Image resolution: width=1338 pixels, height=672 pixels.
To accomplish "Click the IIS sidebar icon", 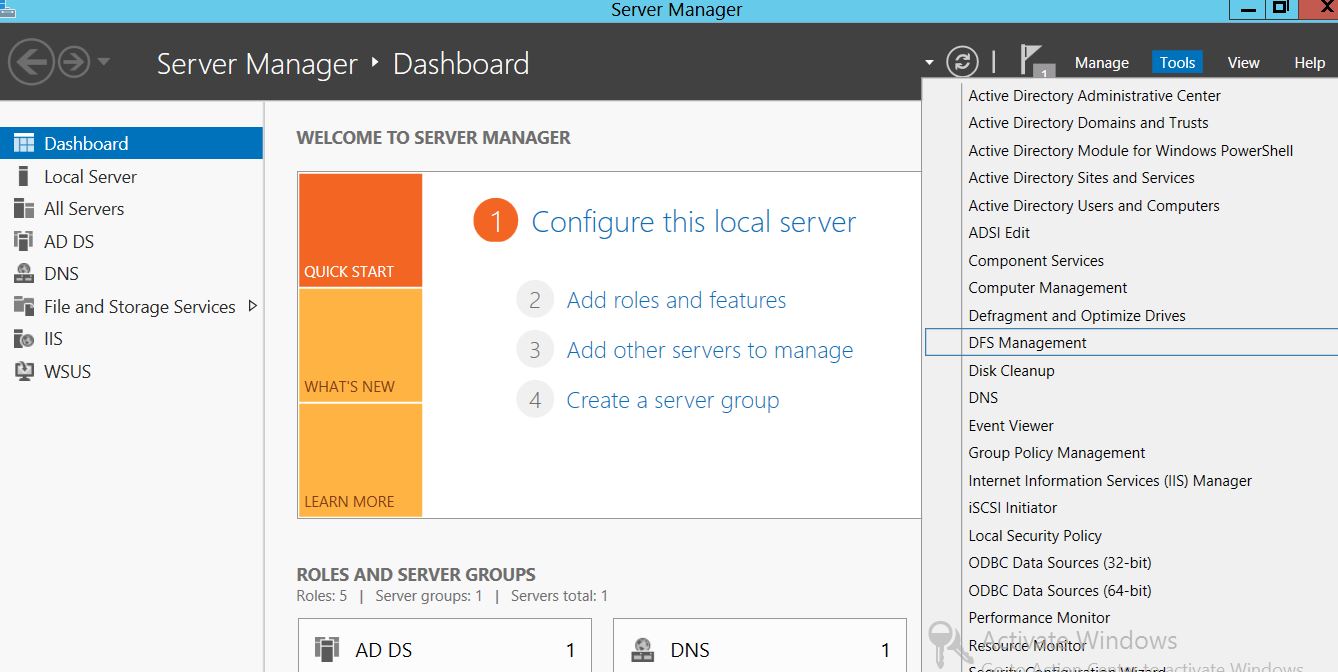I will (24, 339).
